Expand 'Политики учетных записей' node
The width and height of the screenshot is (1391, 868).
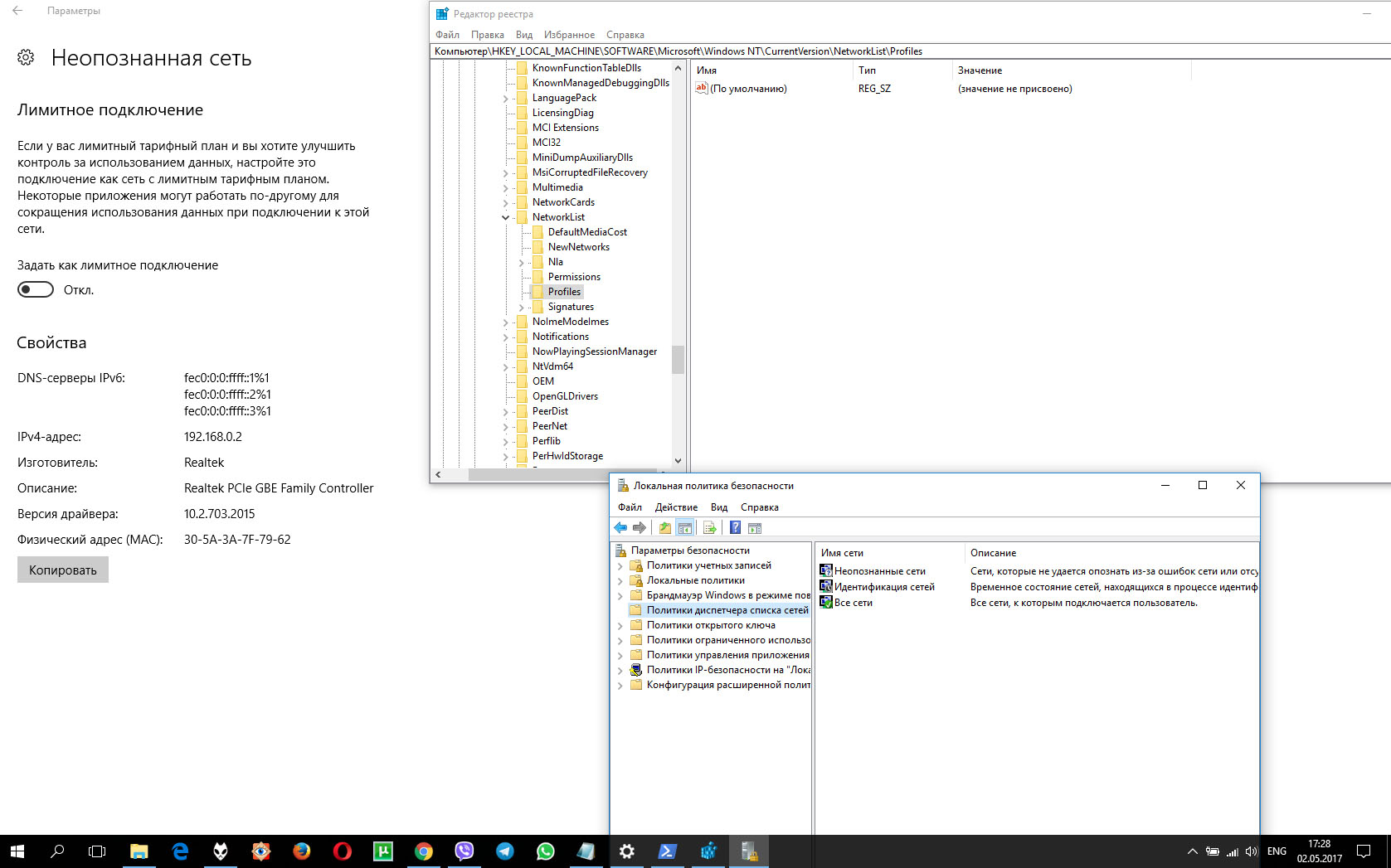[620, 565]
